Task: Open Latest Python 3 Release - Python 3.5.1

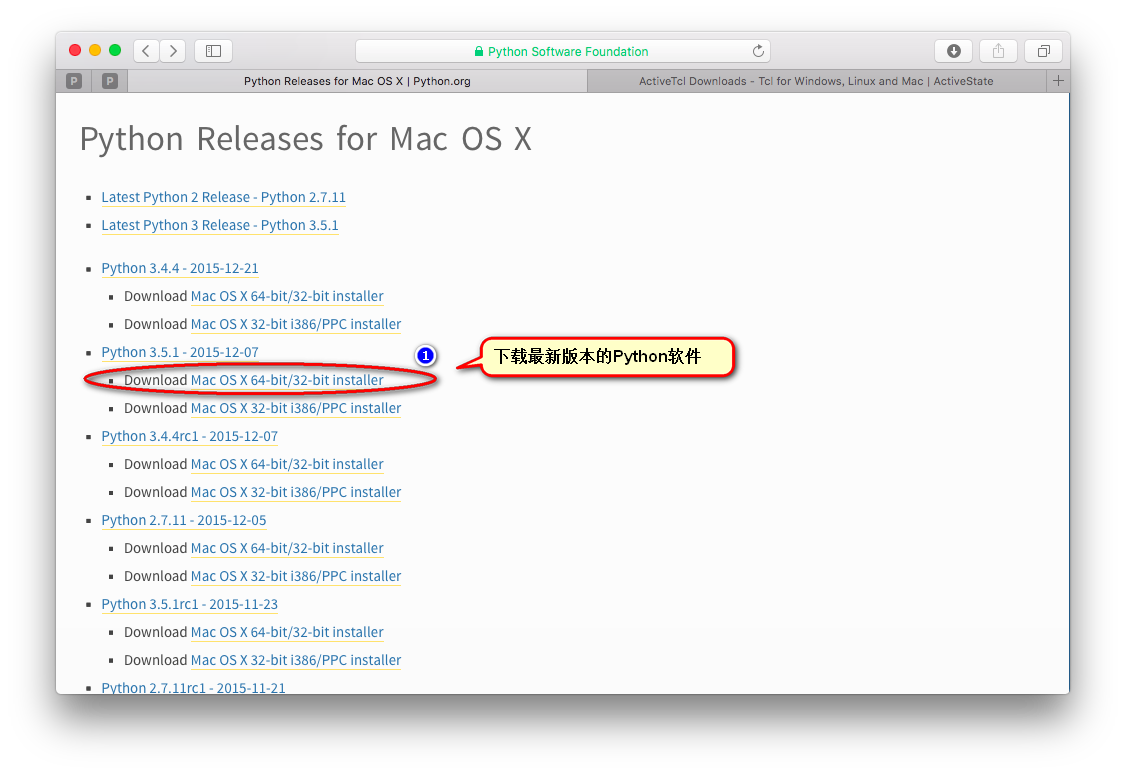Action: coord(220,225)
